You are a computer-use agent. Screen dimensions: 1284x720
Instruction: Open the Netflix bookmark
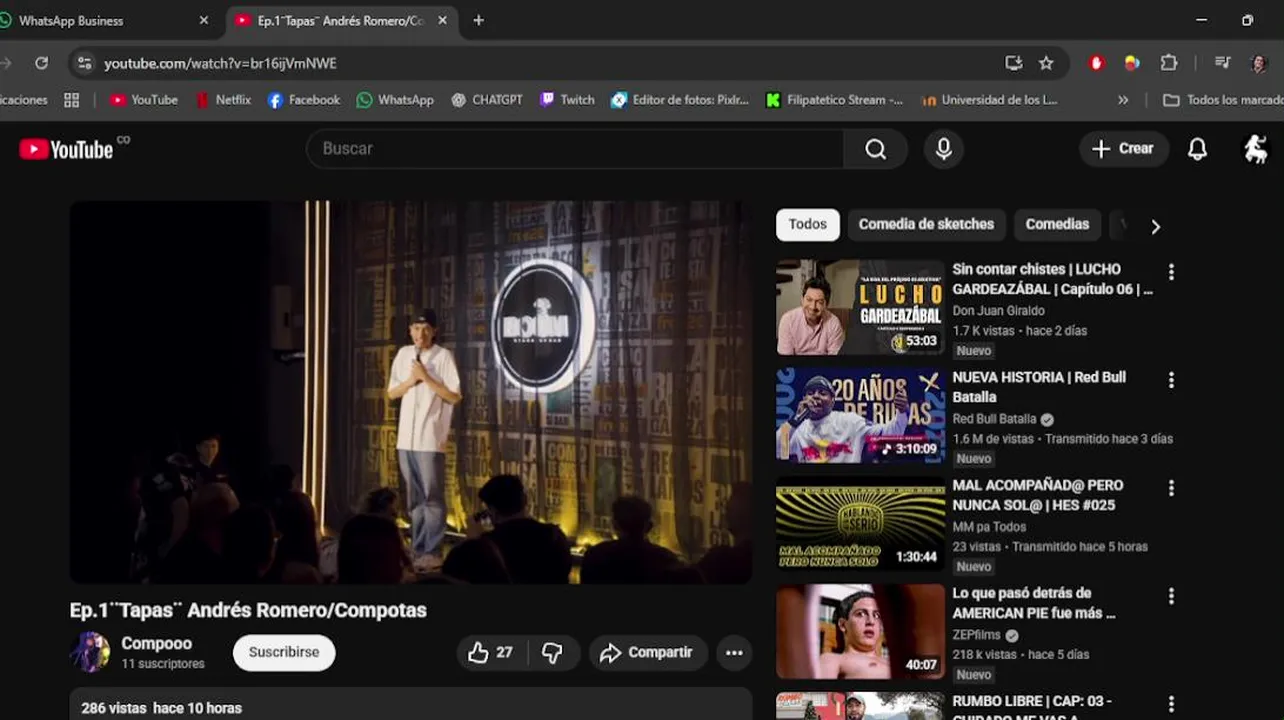tap(223, 100)
